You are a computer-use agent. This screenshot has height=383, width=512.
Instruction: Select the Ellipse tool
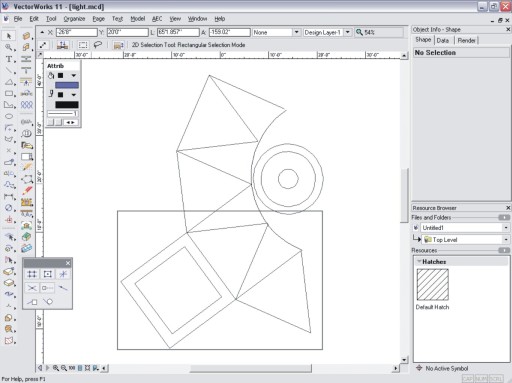(9, 116)
